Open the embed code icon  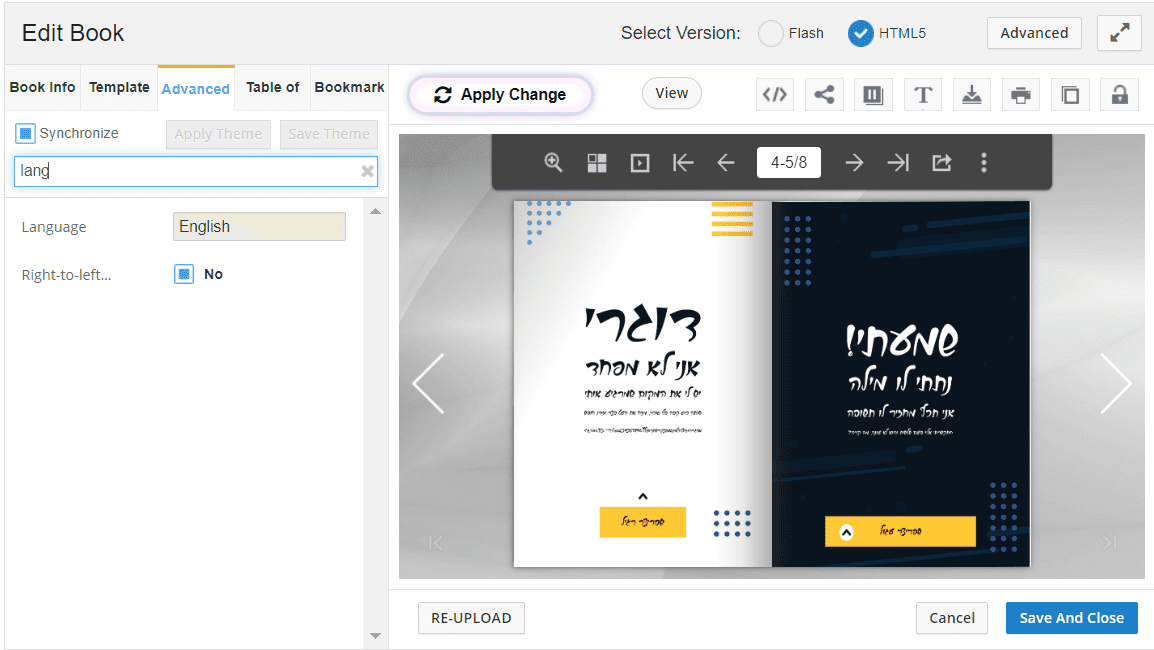point(775,94)
